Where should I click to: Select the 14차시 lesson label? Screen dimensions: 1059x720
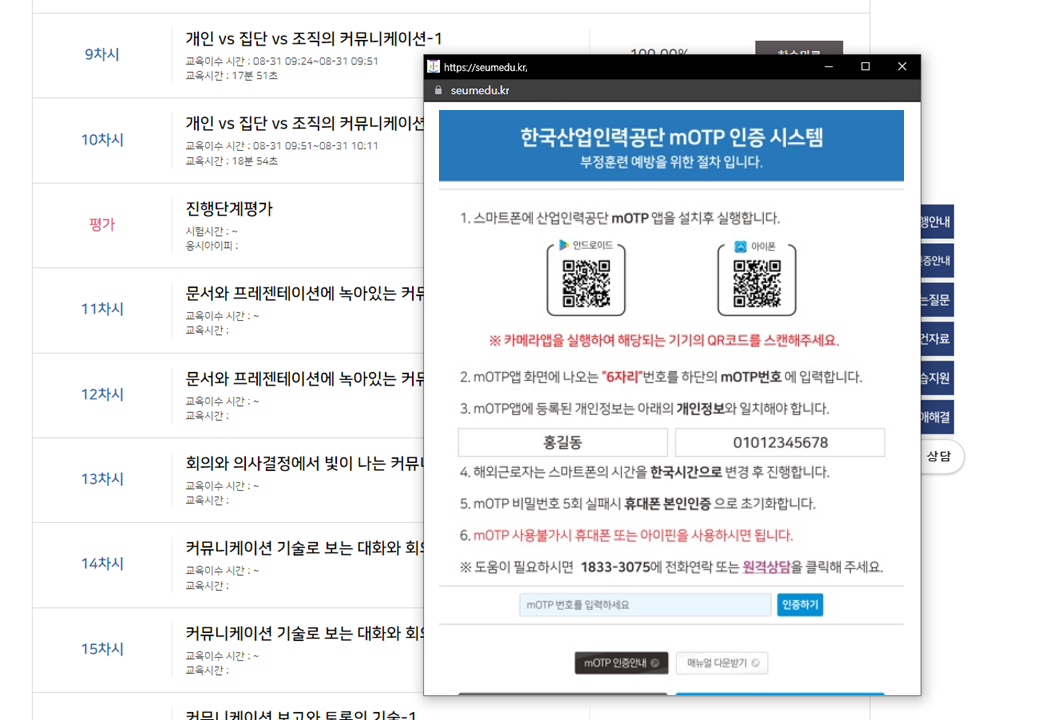[102, 563]
